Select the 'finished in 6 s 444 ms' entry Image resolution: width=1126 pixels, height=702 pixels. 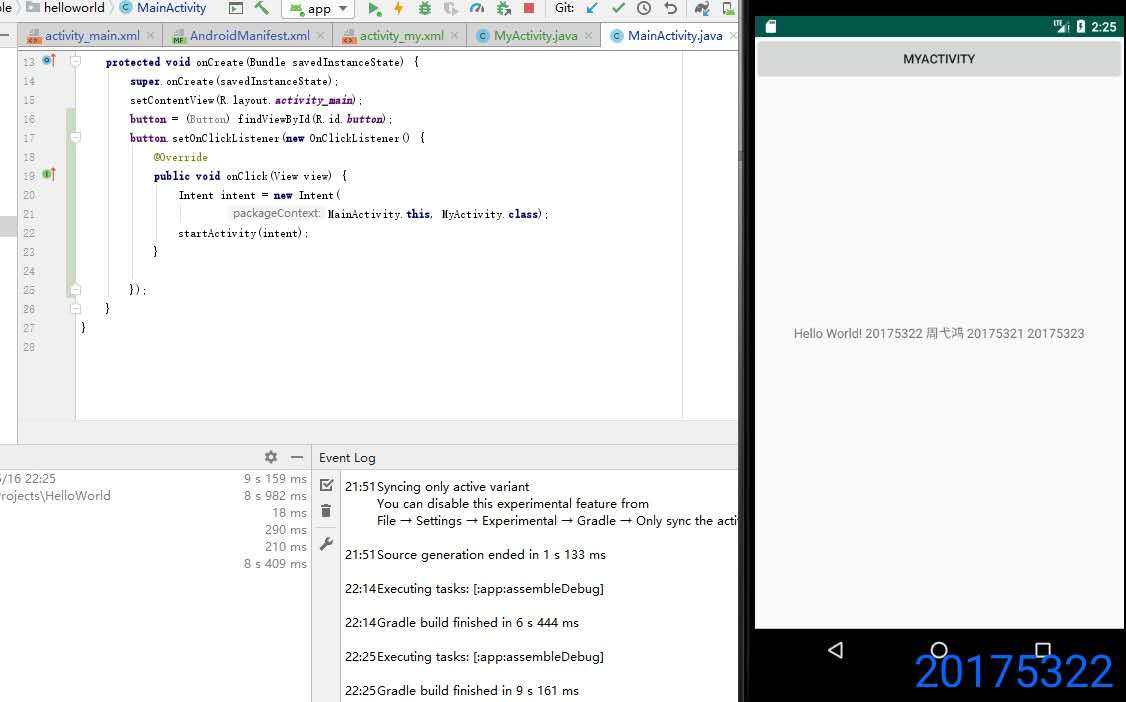point(478,622)
